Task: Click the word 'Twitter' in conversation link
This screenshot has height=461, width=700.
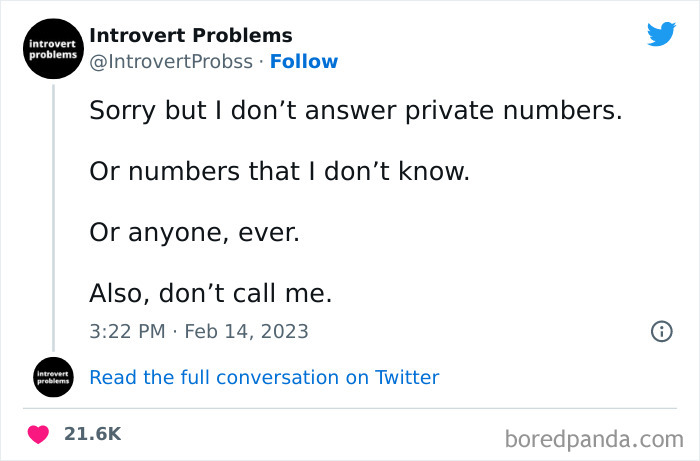Action: (407, 377)
